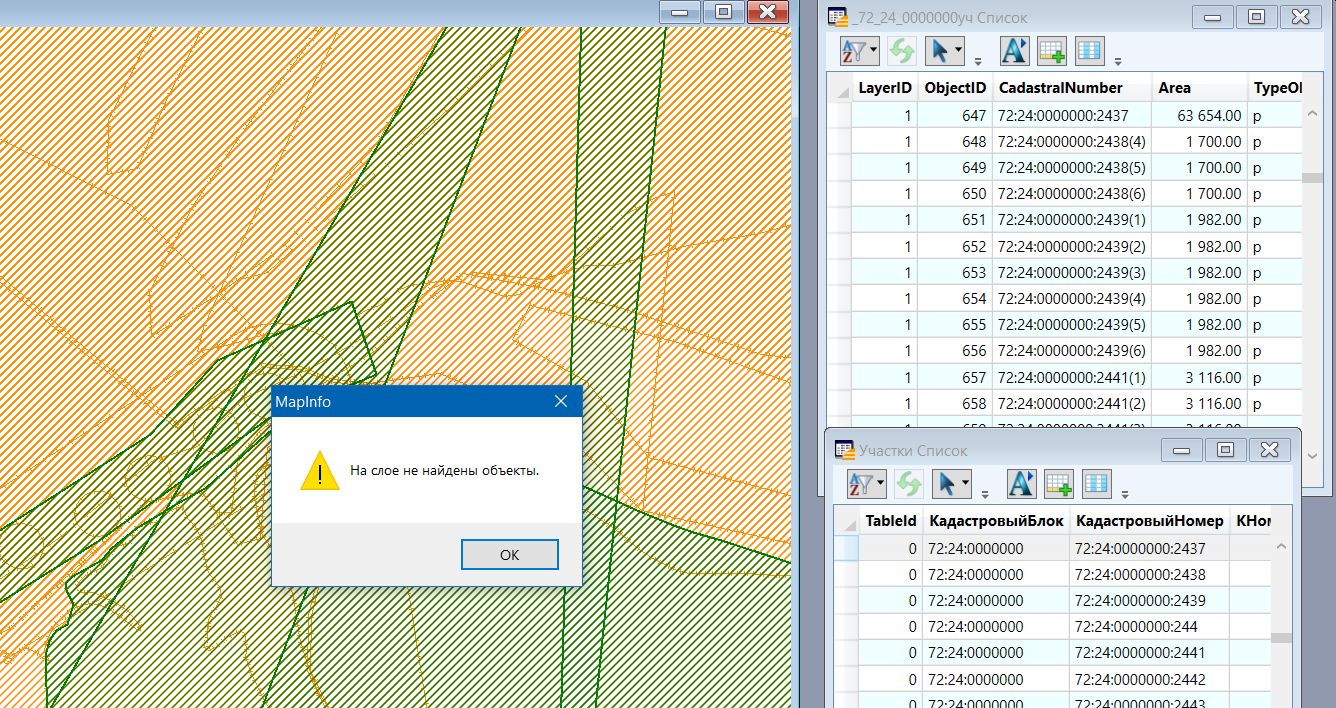
Task: Click OK in the MapInfo warning dialog
Action: coord(509,554)
